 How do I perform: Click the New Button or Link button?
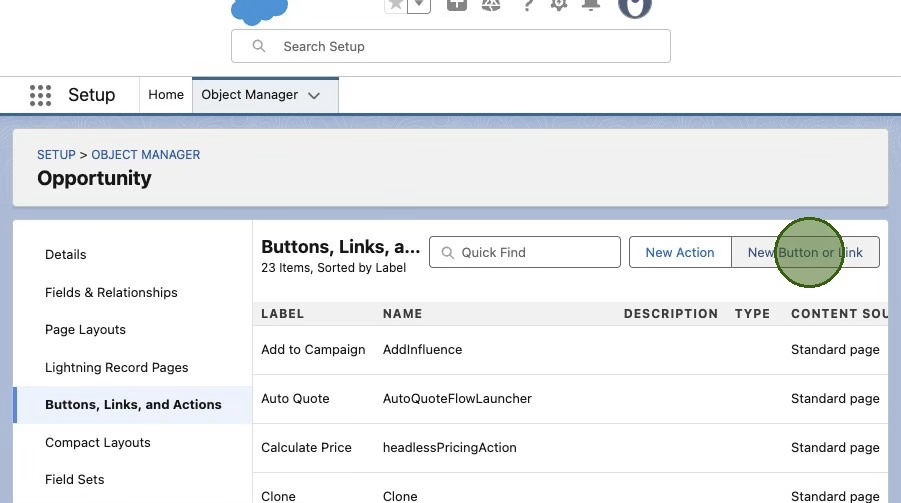[x=805, y=253]
